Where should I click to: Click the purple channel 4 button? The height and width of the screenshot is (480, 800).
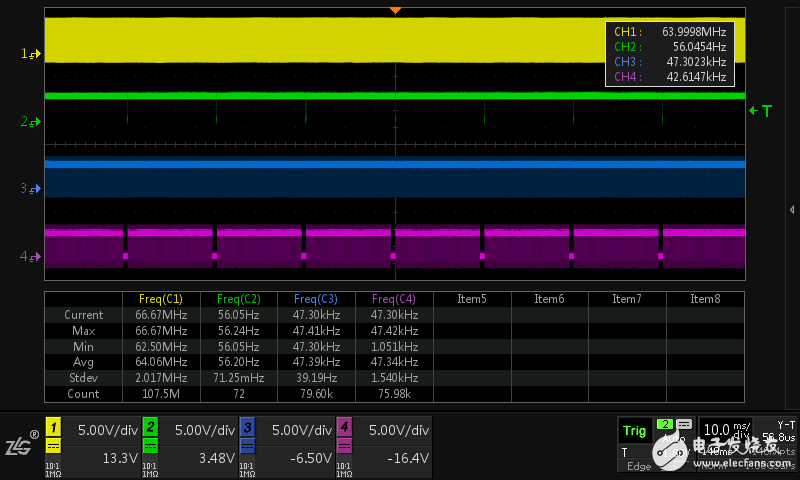coord(344,427)
